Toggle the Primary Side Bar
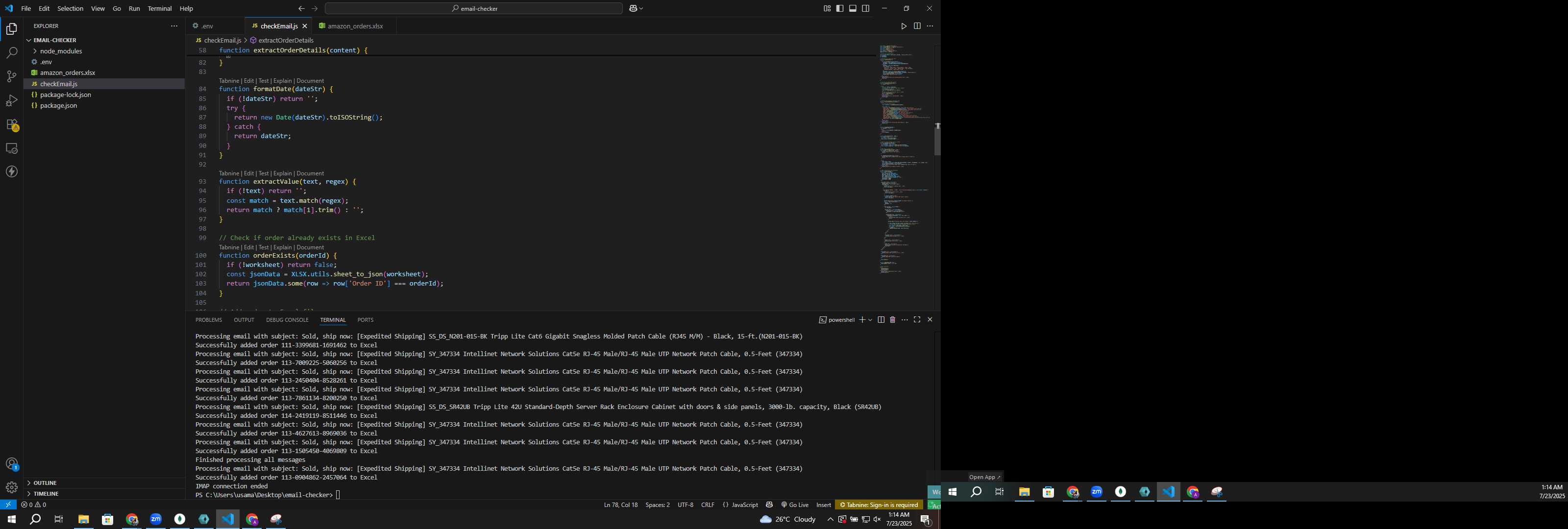The image size is (1568, 529). [x=839, y=8]
